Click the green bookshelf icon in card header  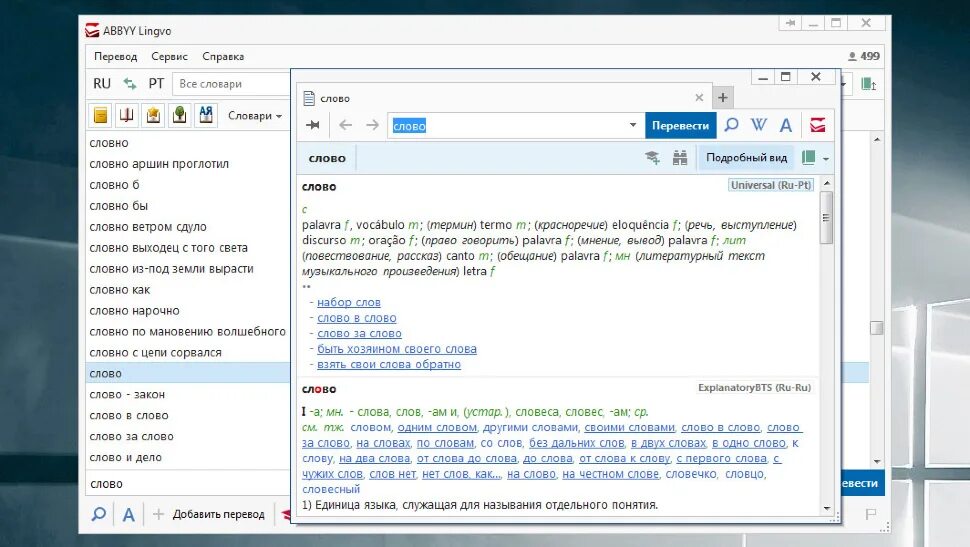pos(809,158)
